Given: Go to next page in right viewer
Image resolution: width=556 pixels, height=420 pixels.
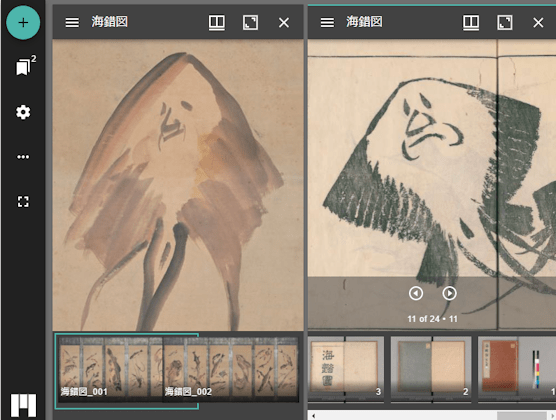Looking at the screenshot, I should (x=449, y=293).
